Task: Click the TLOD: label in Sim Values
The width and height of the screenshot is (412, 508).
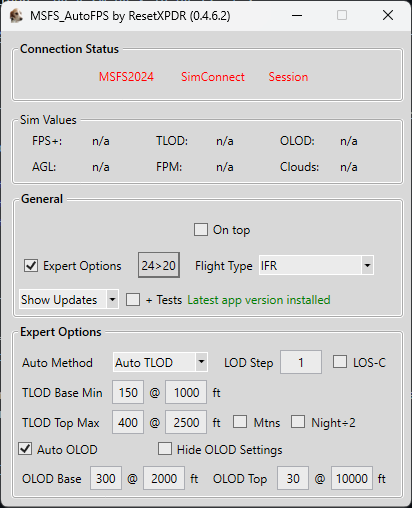Action: [x=172, y=141]
